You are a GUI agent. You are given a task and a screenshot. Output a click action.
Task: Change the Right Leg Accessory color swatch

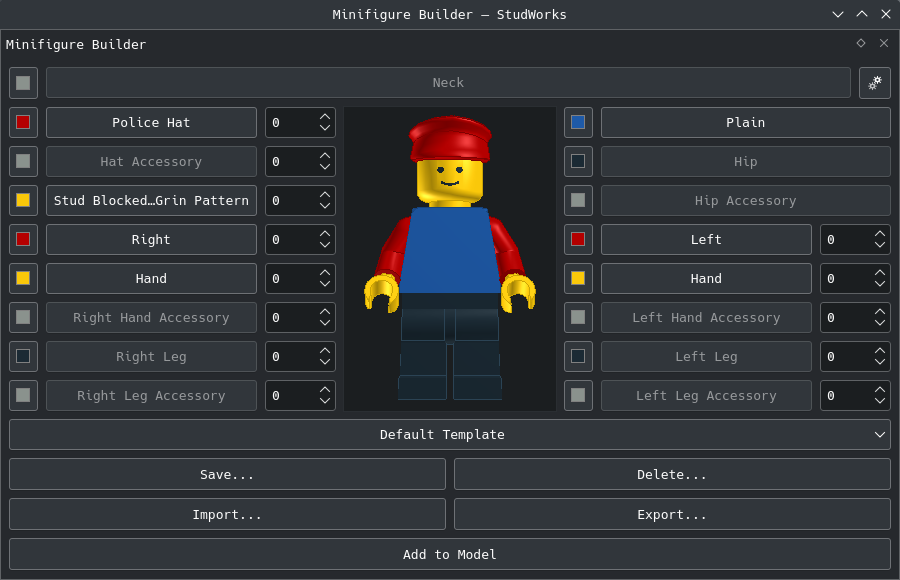24,396
